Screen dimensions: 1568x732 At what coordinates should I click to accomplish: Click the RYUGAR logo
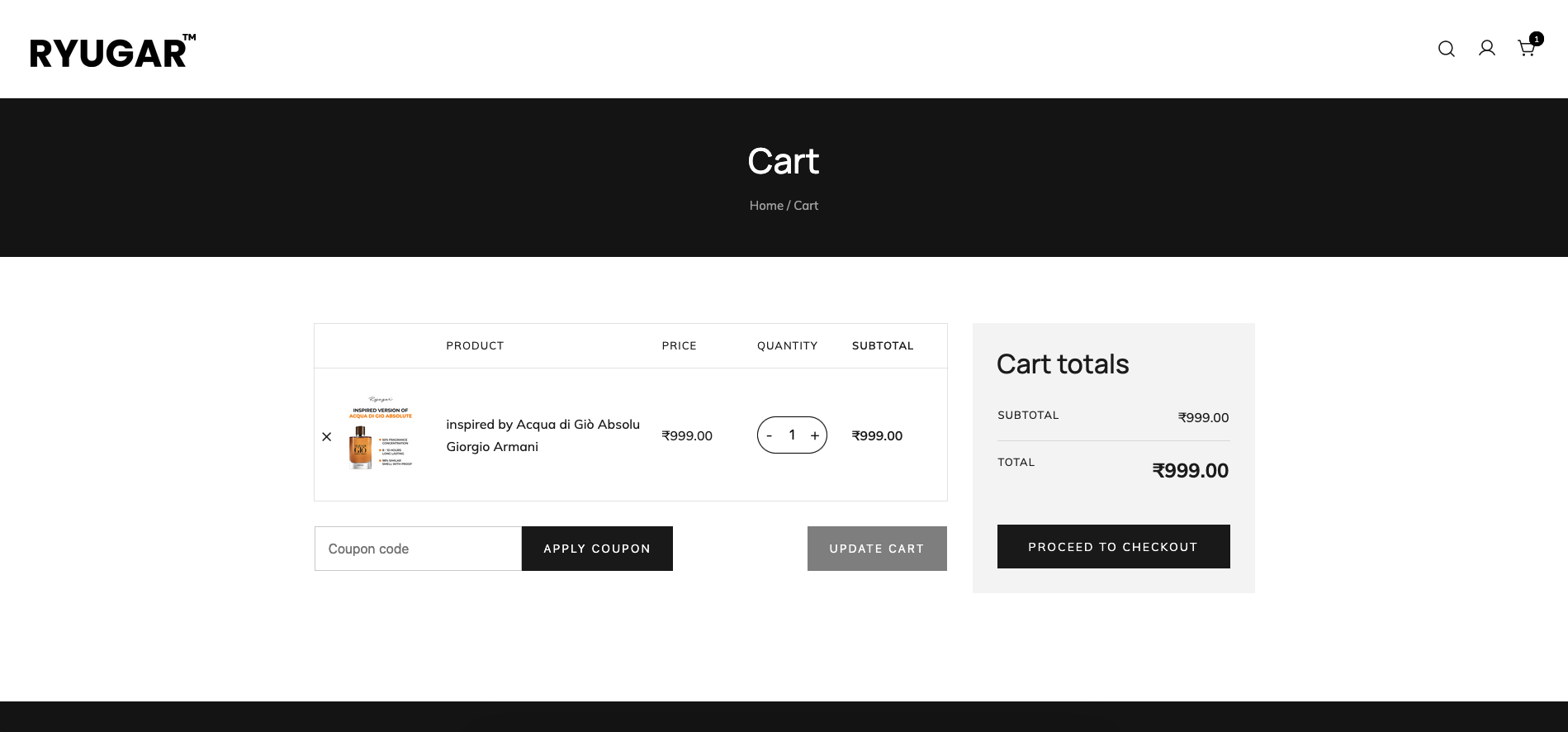point(113,51)
